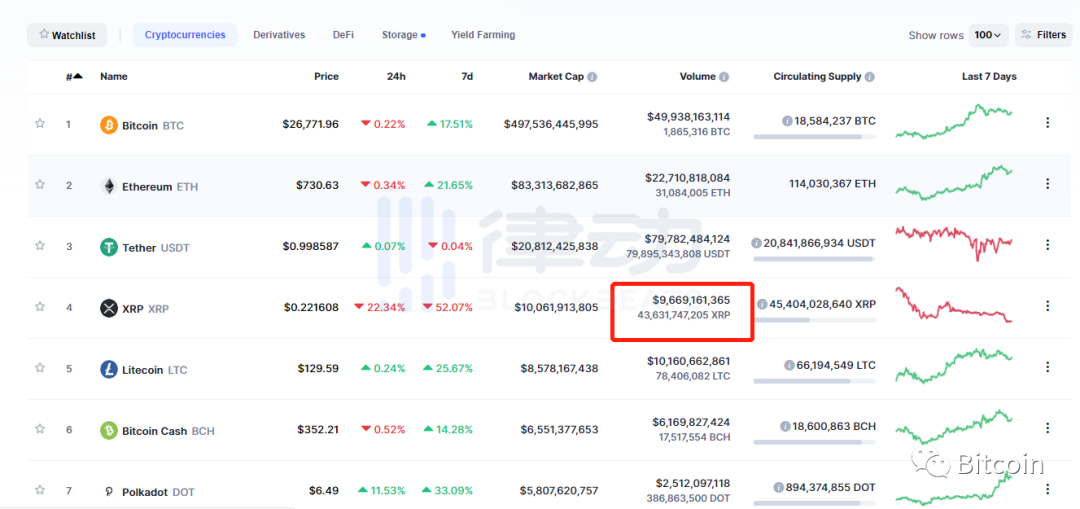Open the Polkadot row three-dot menu
This screenshot has height=509, width=1080.
coord(1048,489)
